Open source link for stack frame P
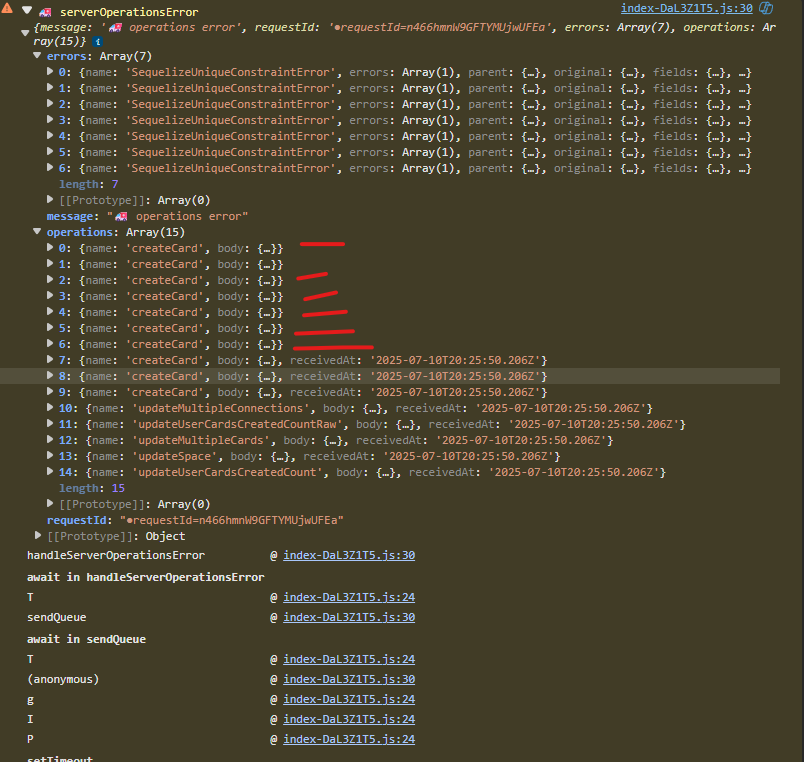This screenshot has height=762, width=804. click(x=348, y=740)
